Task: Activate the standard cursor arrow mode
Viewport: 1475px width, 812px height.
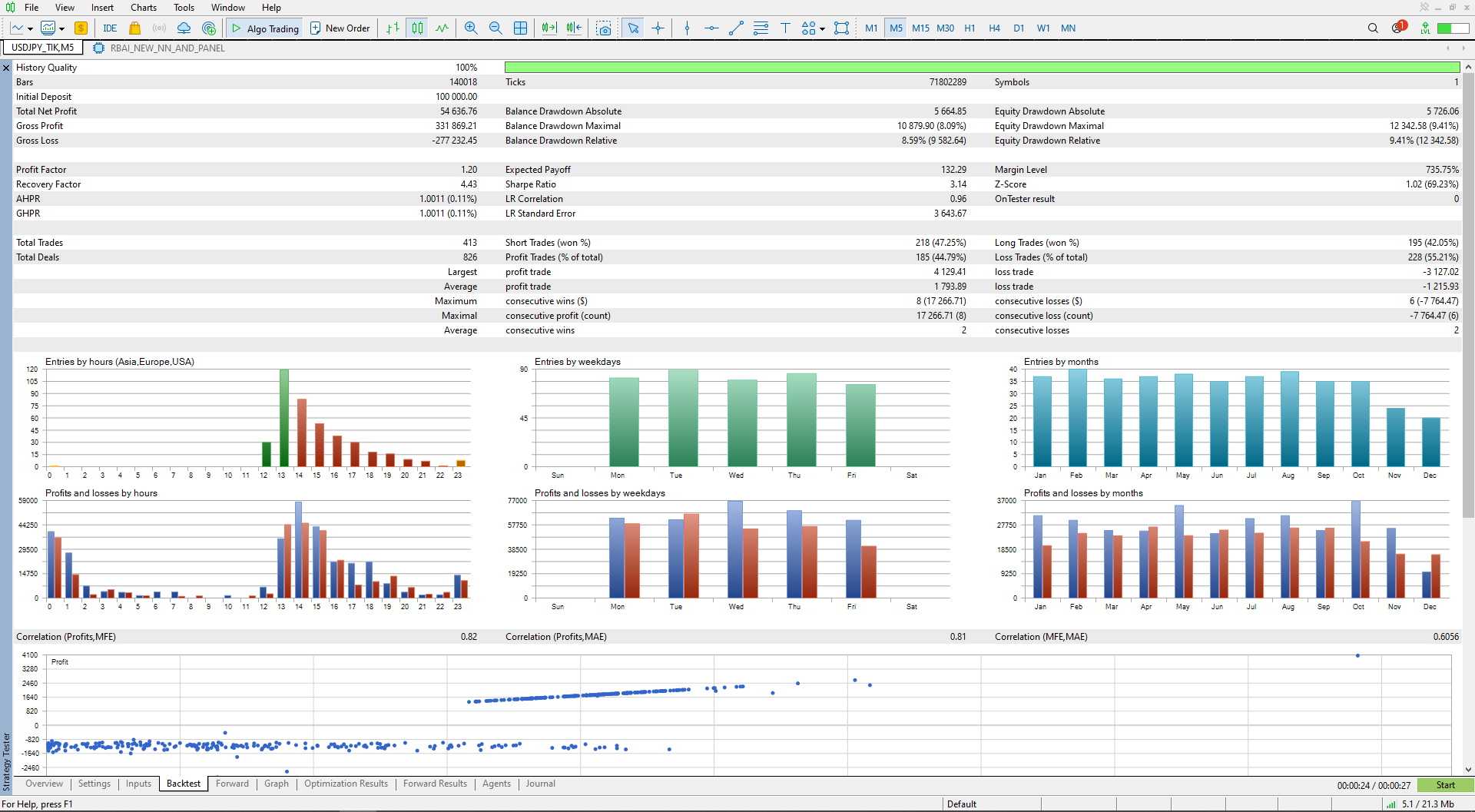Action: [x=633, y=28]
